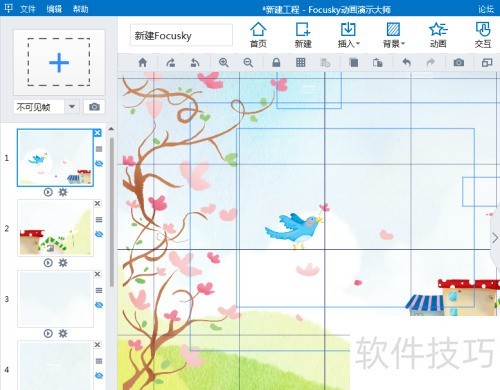Toggle visibility eye of frame 1
Screen dimensions: 500x390
click(99, 164)
